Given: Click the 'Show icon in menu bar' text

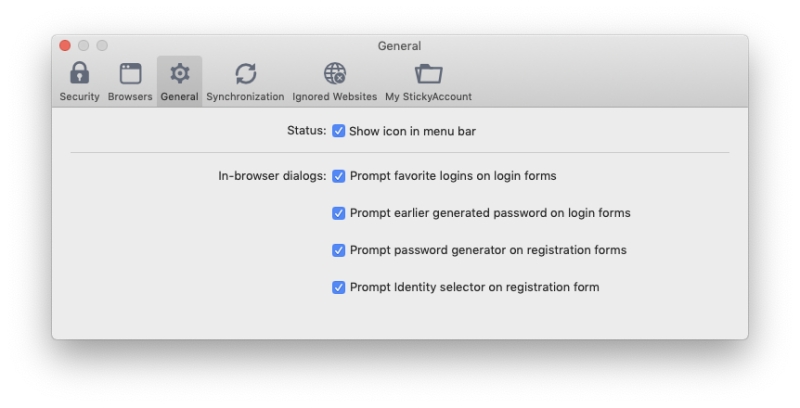Looking at the screenshot, I should [x=412, y=131].
